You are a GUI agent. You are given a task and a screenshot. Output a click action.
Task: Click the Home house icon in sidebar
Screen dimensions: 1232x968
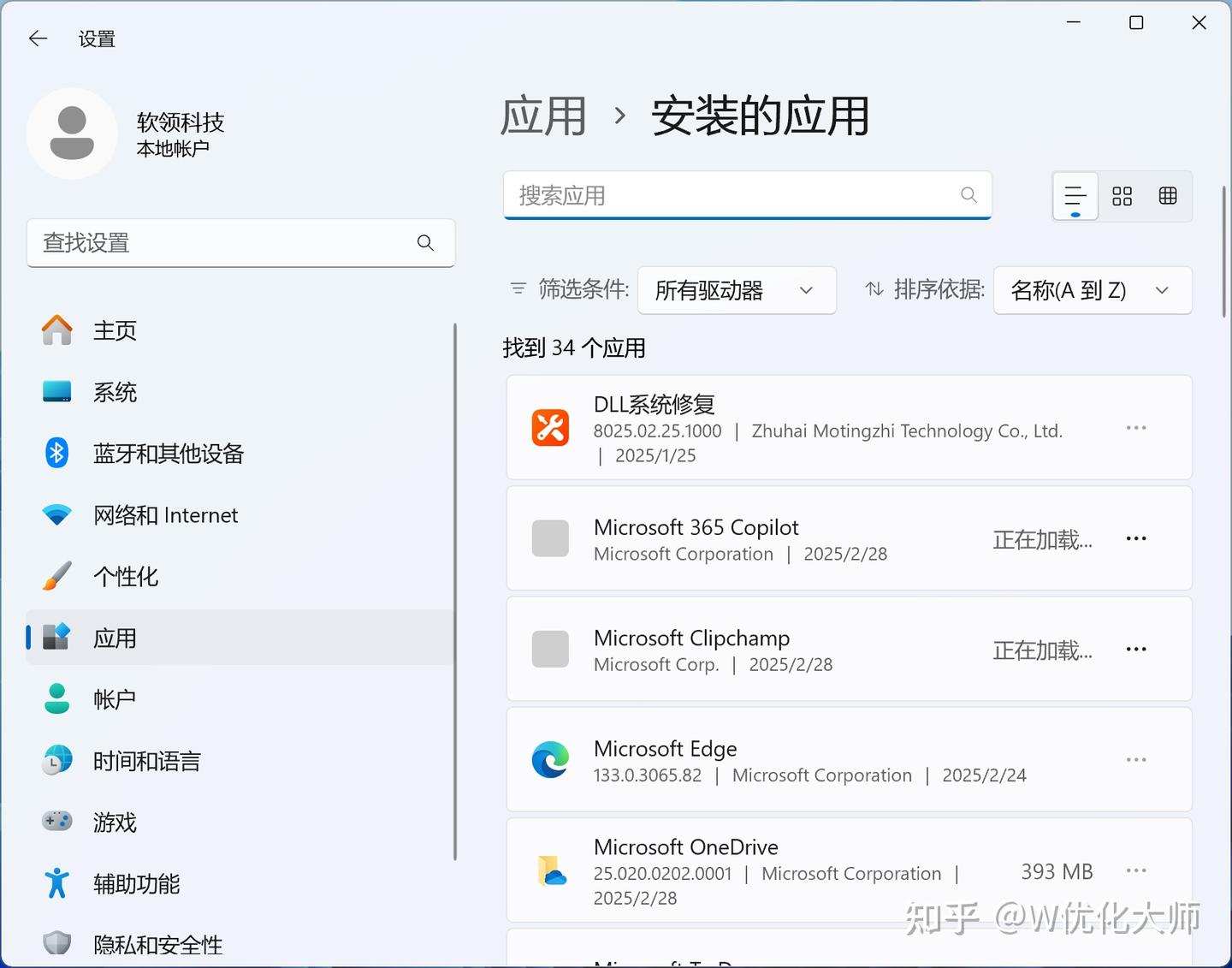(x=57, y=330)
